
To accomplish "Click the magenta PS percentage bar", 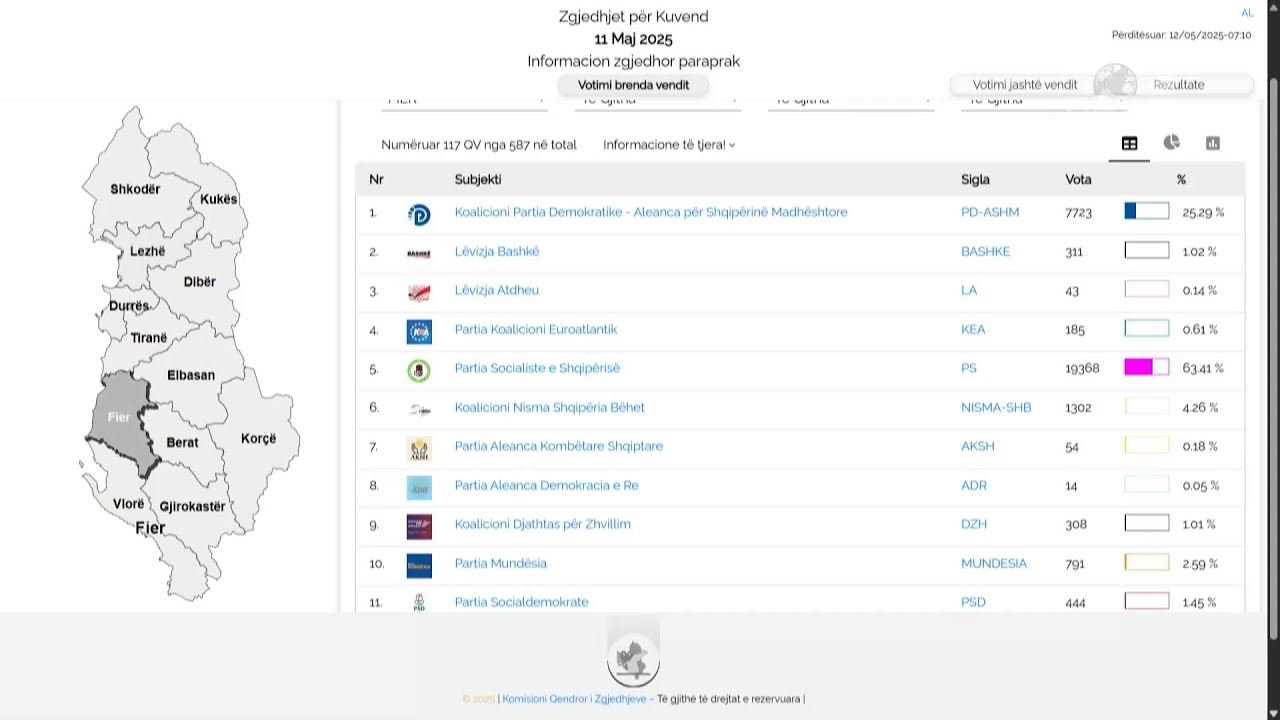I will coord(1147,367).
